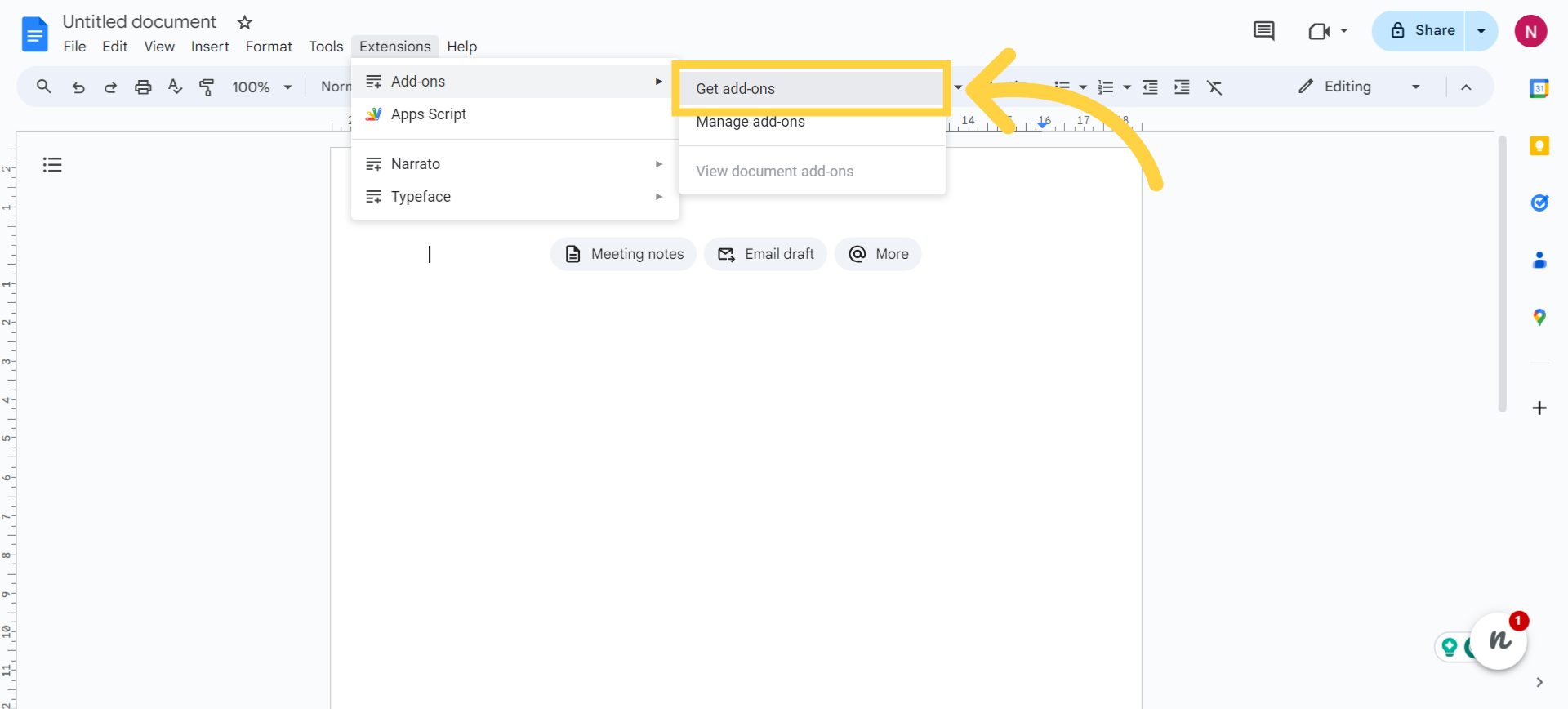Viewport: 1568px width, 709px height.
Task: Click the More chip
Action: coord(878,254)
